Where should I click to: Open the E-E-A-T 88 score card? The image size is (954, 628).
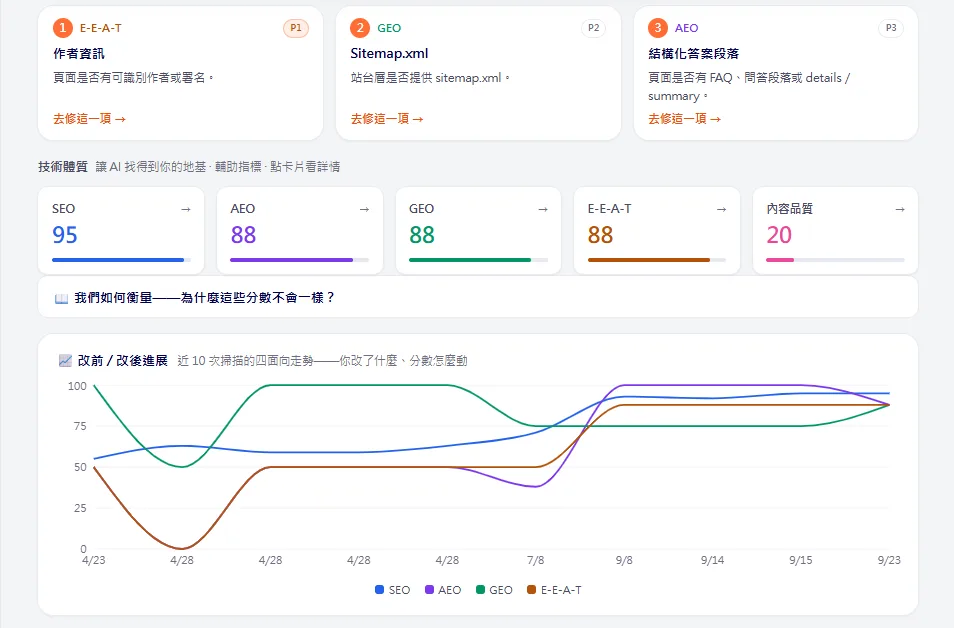(656, 231)
